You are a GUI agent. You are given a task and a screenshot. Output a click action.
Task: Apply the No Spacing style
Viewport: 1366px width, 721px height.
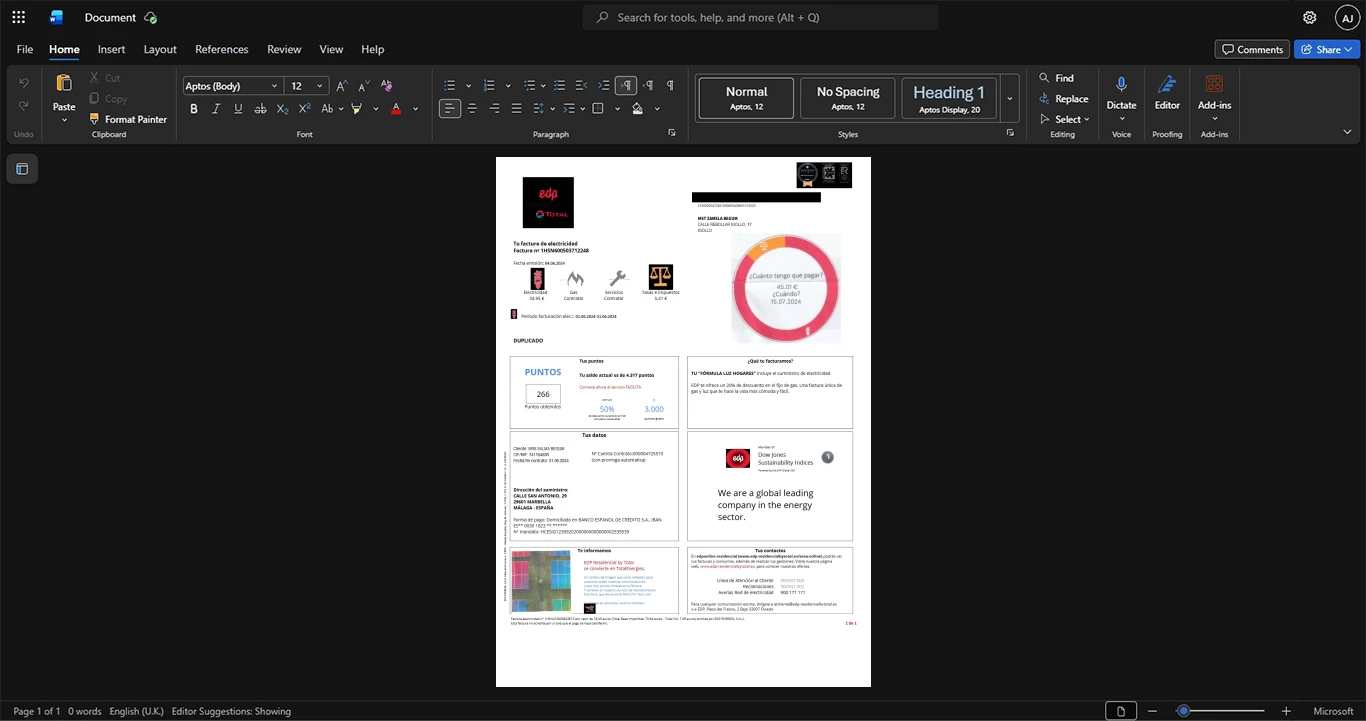point(848,98)
